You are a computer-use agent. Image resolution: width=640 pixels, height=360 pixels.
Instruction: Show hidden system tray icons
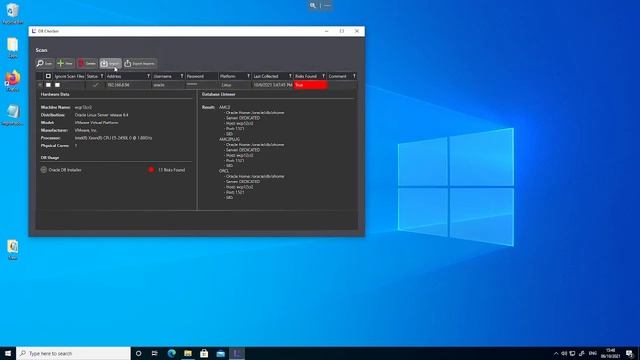556,353
